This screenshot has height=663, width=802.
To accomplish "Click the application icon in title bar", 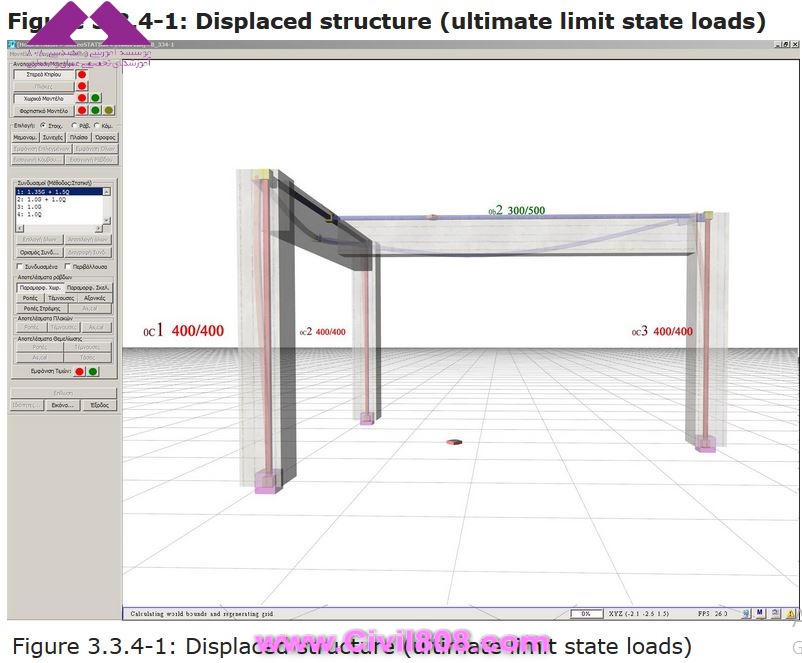I will pyautogui.click(x=12, y=45).
